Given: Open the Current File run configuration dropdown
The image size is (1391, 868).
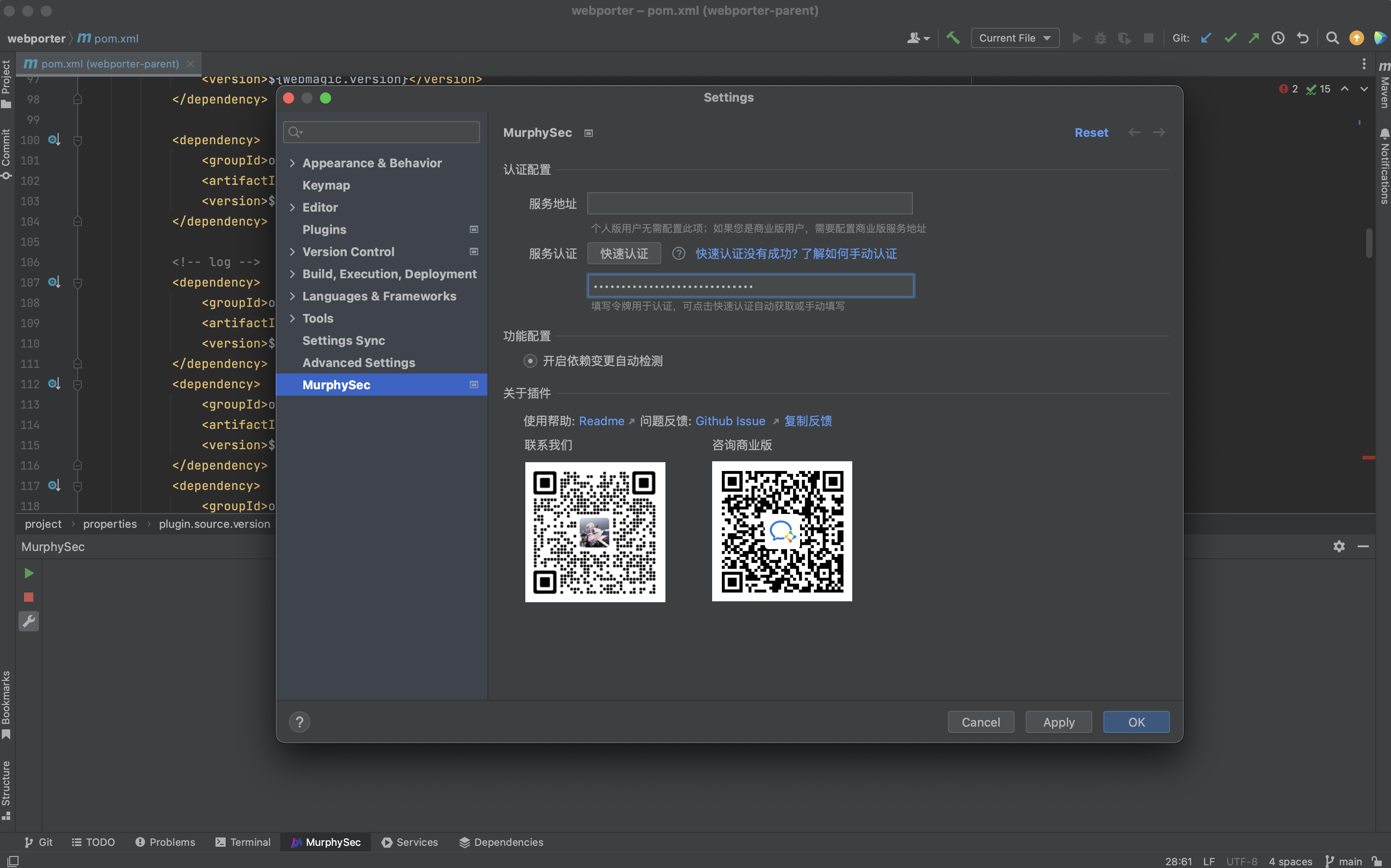Looking at the screenshot, I should tap(1014, 38).
